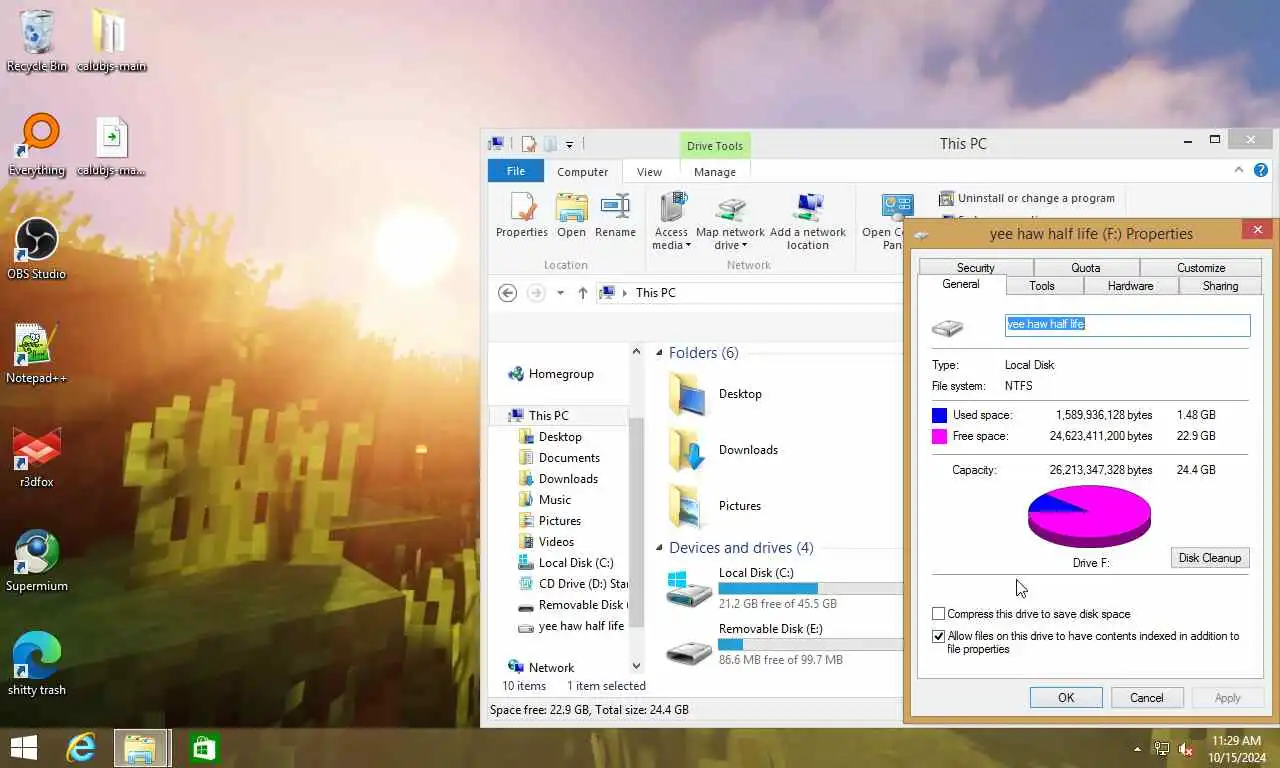The height and width of the screenshot is (768, 1280).
Task: Select Videos in navigation pane
Action: click(x=556, y=542)
